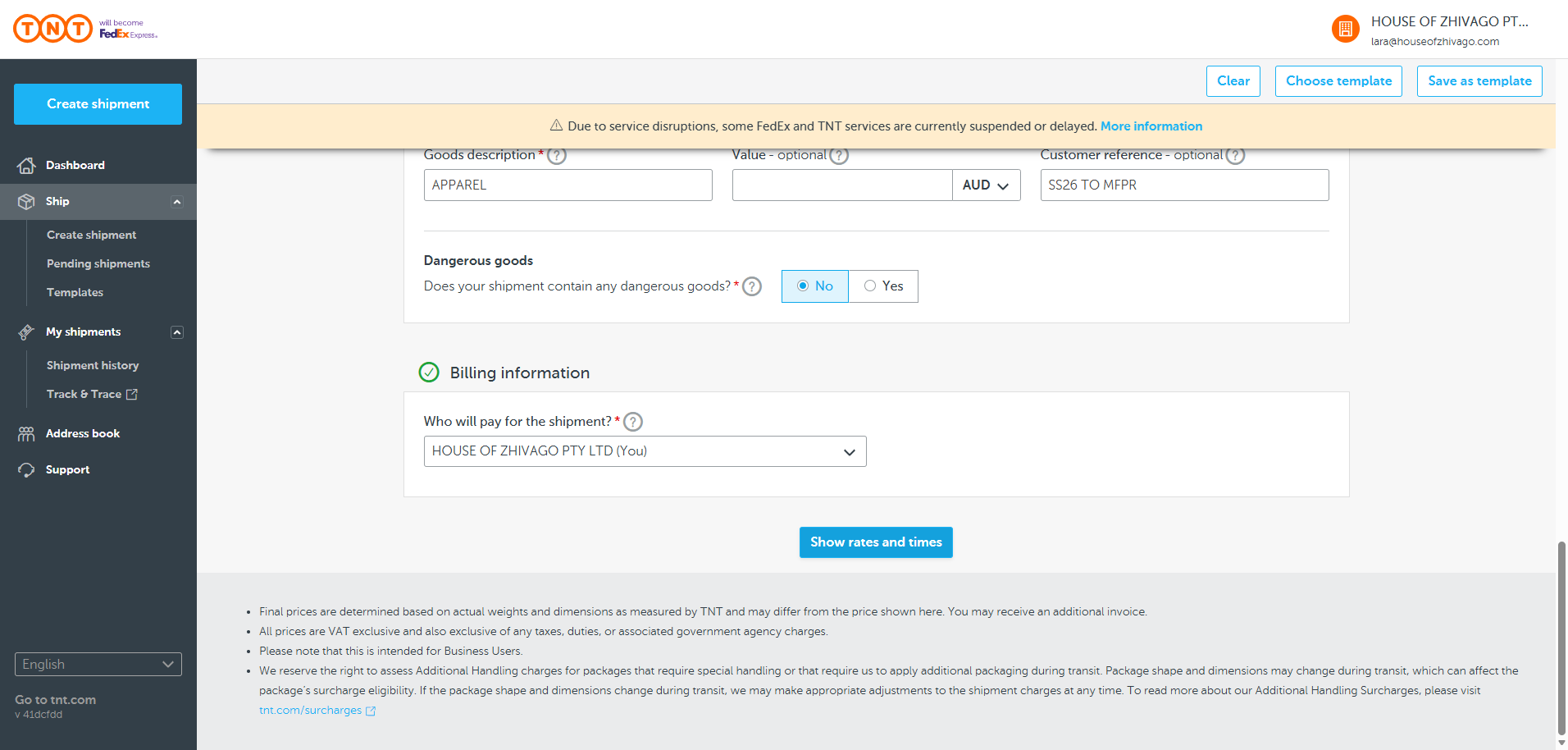Click the page vertical scrollbar

tap(1561, 640)
